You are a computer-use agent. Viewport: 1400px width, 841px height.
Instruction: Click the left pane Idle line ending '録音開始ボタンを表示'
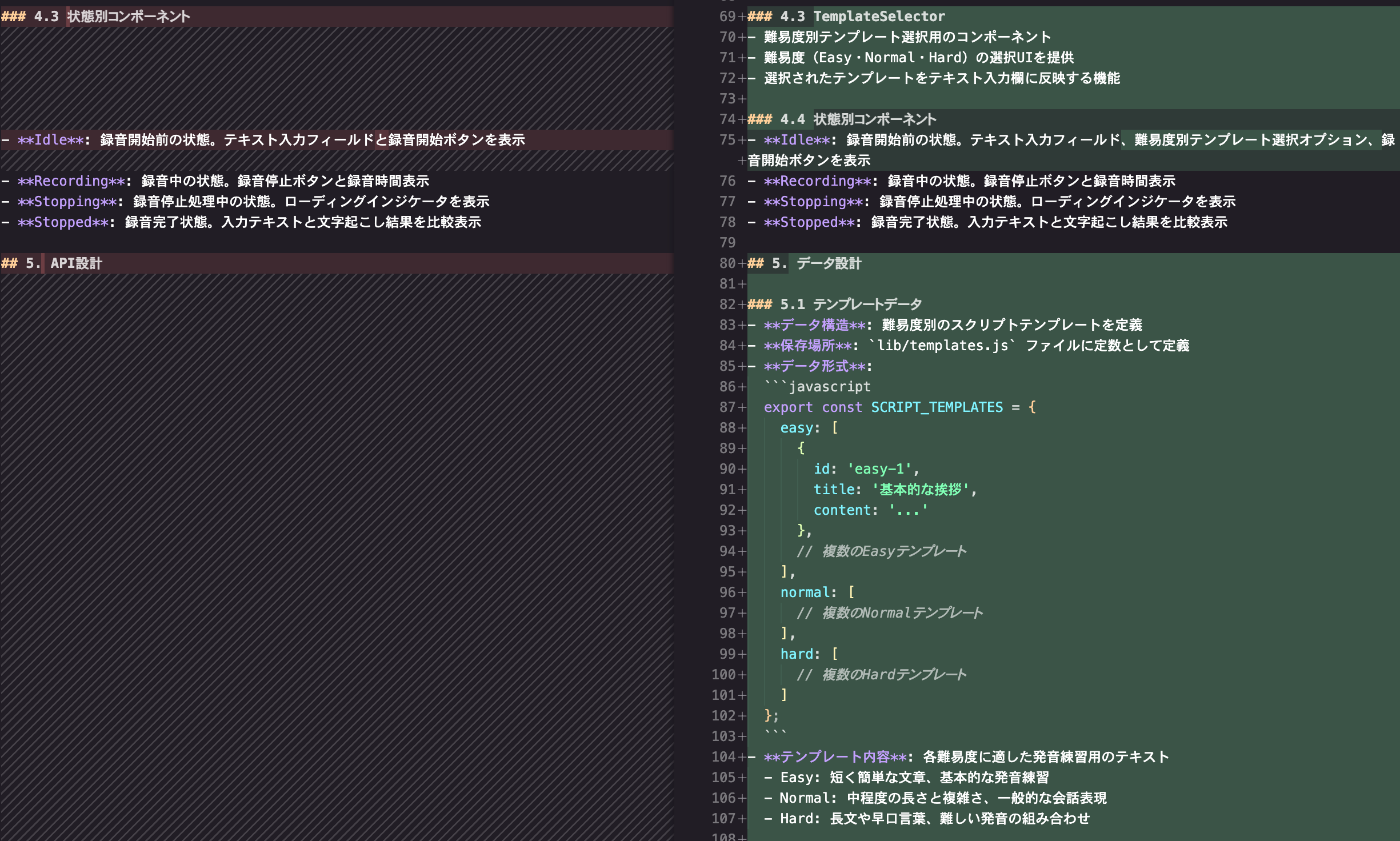point(263,140)
